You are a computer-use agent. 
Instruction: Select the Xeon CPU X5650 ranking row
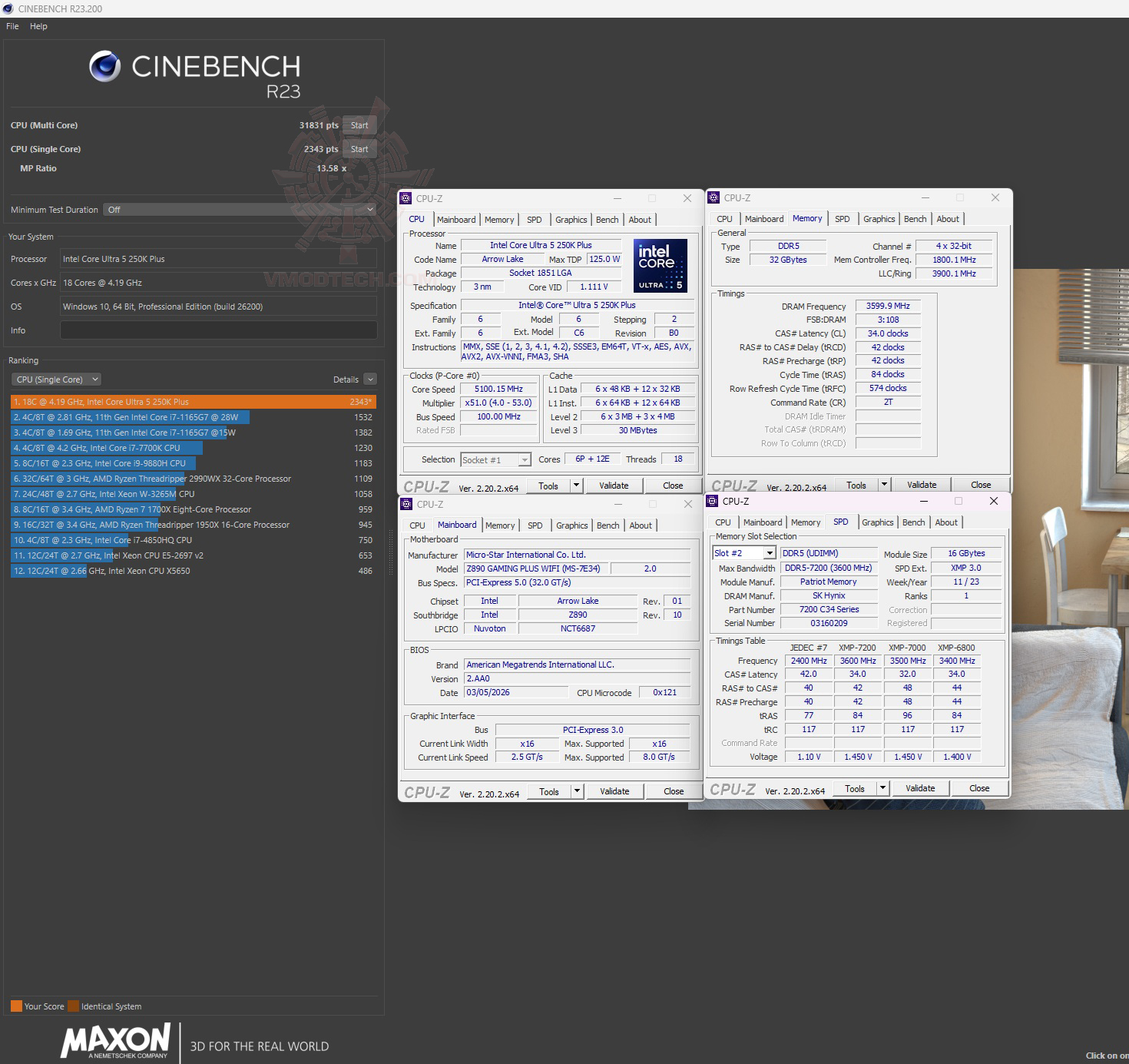pyautogui.click(x=194, y=571)
